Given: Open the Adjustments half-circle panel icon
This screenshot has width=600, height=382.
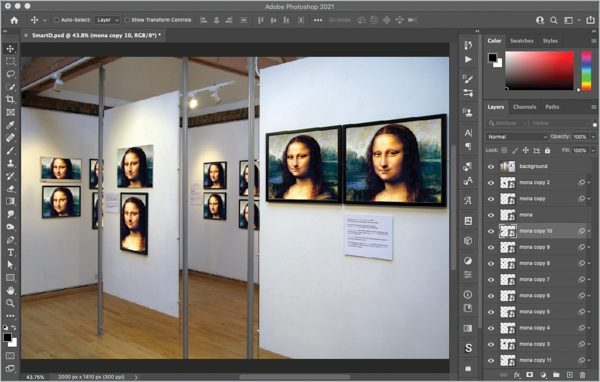Looking at the screenshot, I should pyautogui.click(x=468, y=261).
